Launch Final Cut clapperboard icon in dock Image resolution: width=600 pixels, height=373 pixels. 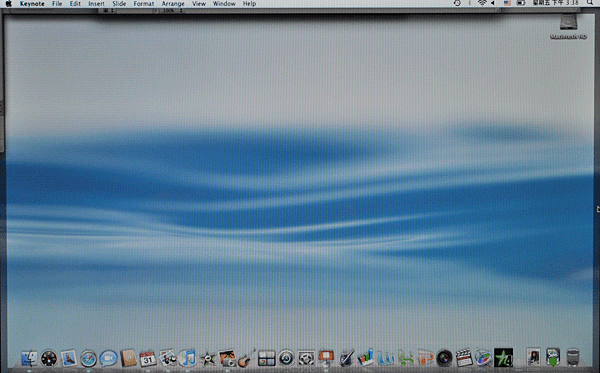click(x=464, y=358)
